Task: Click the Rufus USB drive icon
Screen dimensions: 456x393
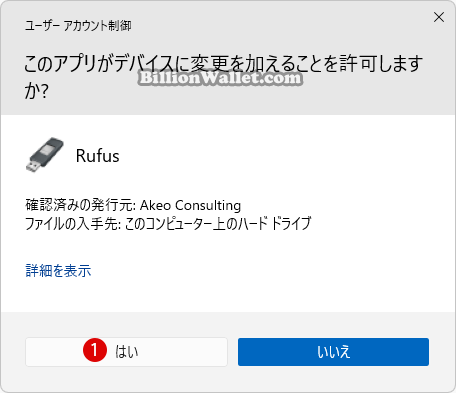Action: (44, 155)
